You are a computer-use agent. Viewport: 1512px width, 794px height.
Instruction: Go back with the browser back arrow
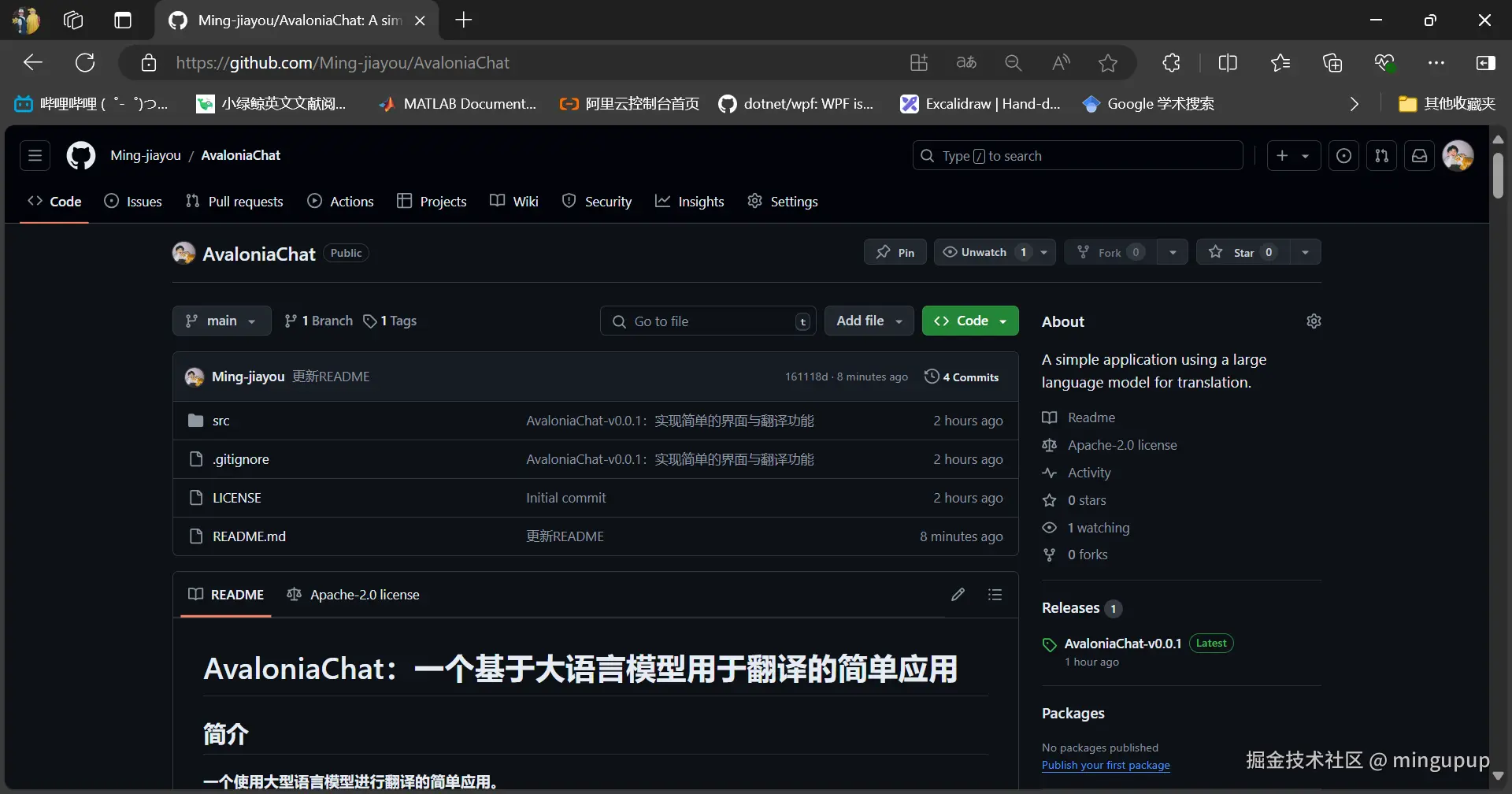33,63
